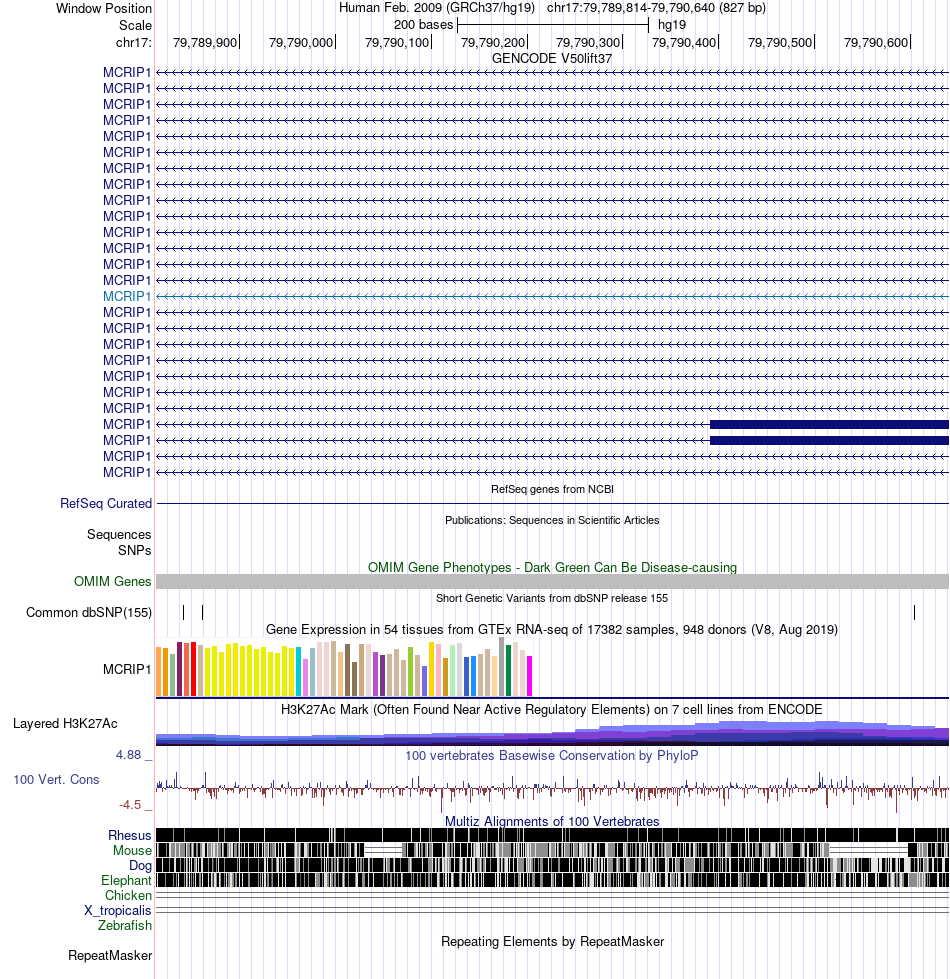950x979 pixels.
Task: Click the -4.5 PhyloP lower scale value
Action: (130, 805)
